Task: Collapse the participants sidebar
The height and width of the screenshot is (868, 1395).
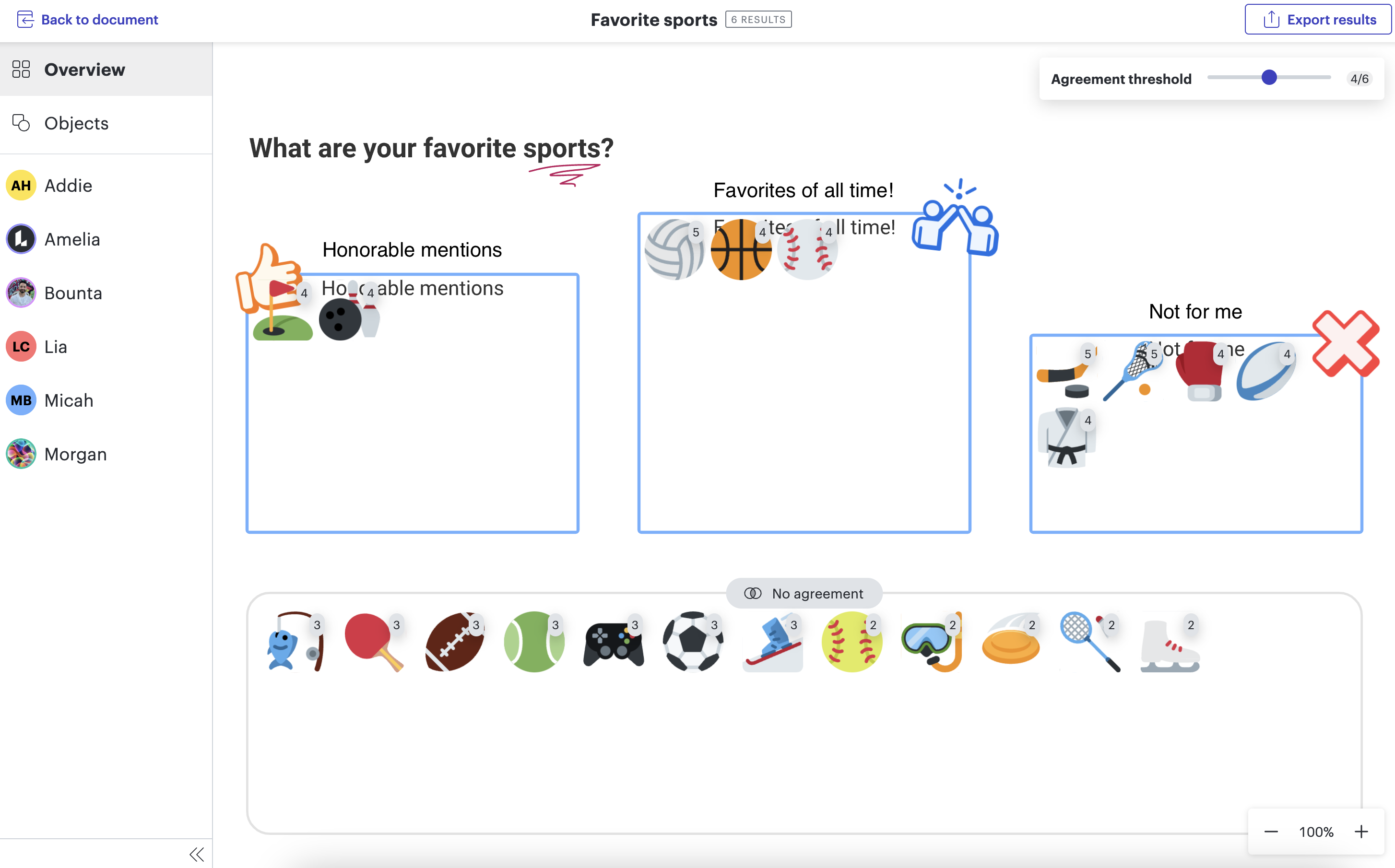Action: [196, 854]
